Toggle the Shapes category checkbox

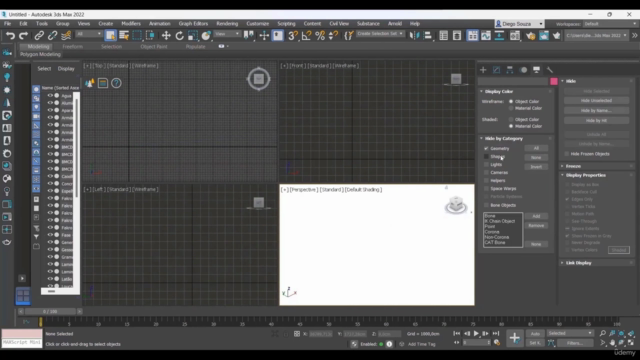coord(486,156)
